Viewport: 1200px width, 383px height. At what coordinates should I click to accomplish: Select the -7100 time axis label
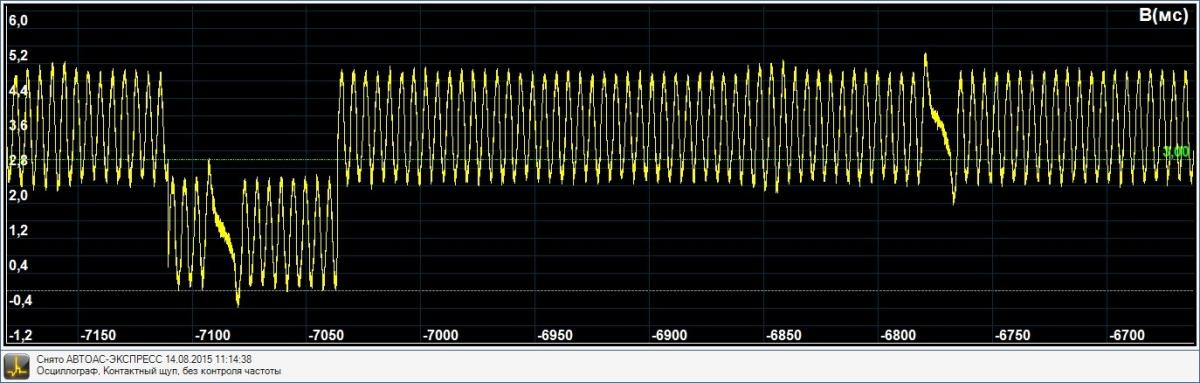coord(213,334)
